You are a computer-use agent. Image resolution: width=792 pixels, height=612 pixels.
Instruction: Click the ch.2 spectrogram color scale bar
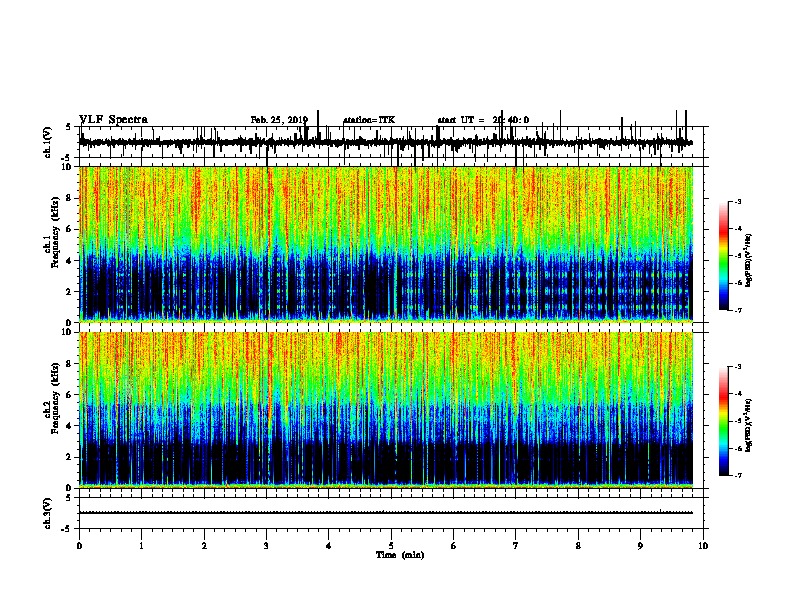[x=723, y=421]
